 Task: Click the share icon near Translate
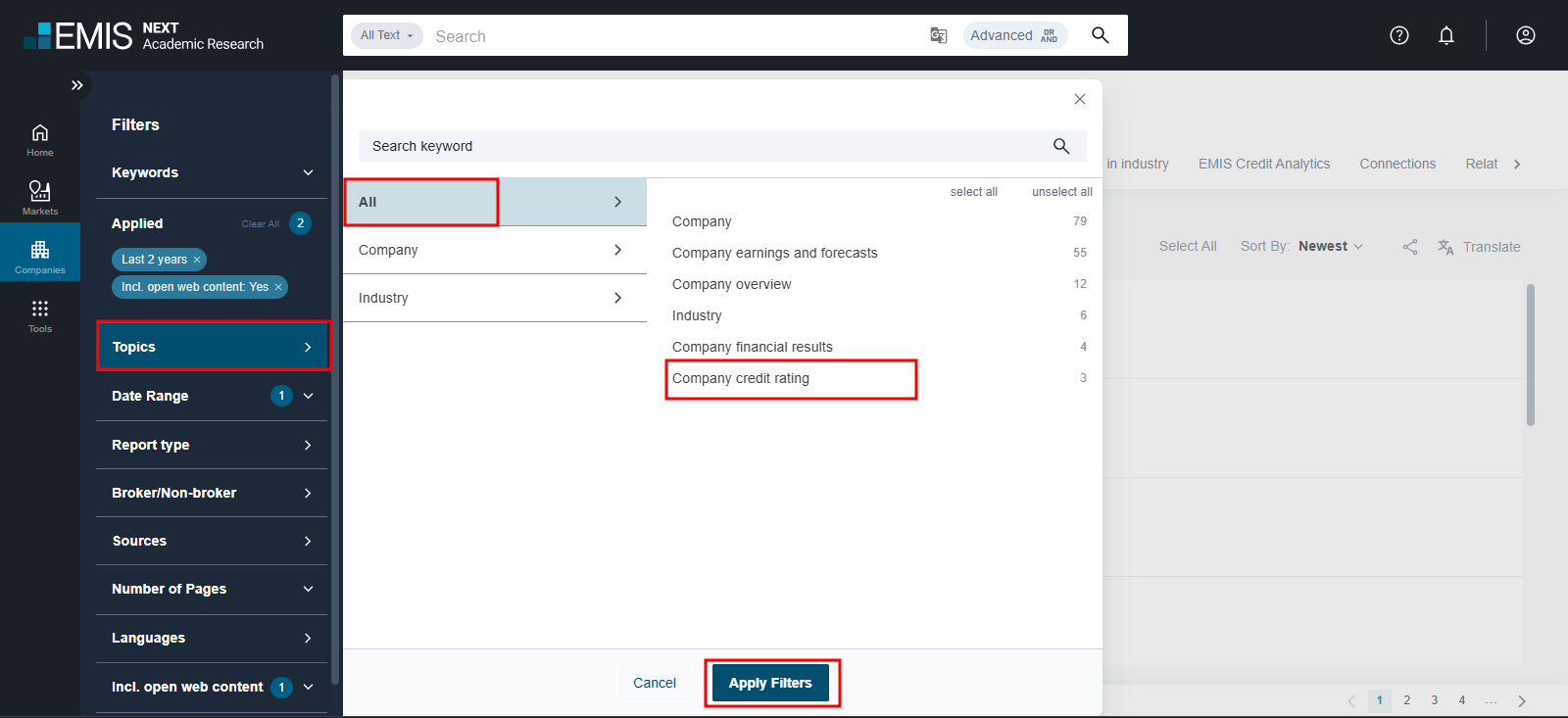(1409, 247)
